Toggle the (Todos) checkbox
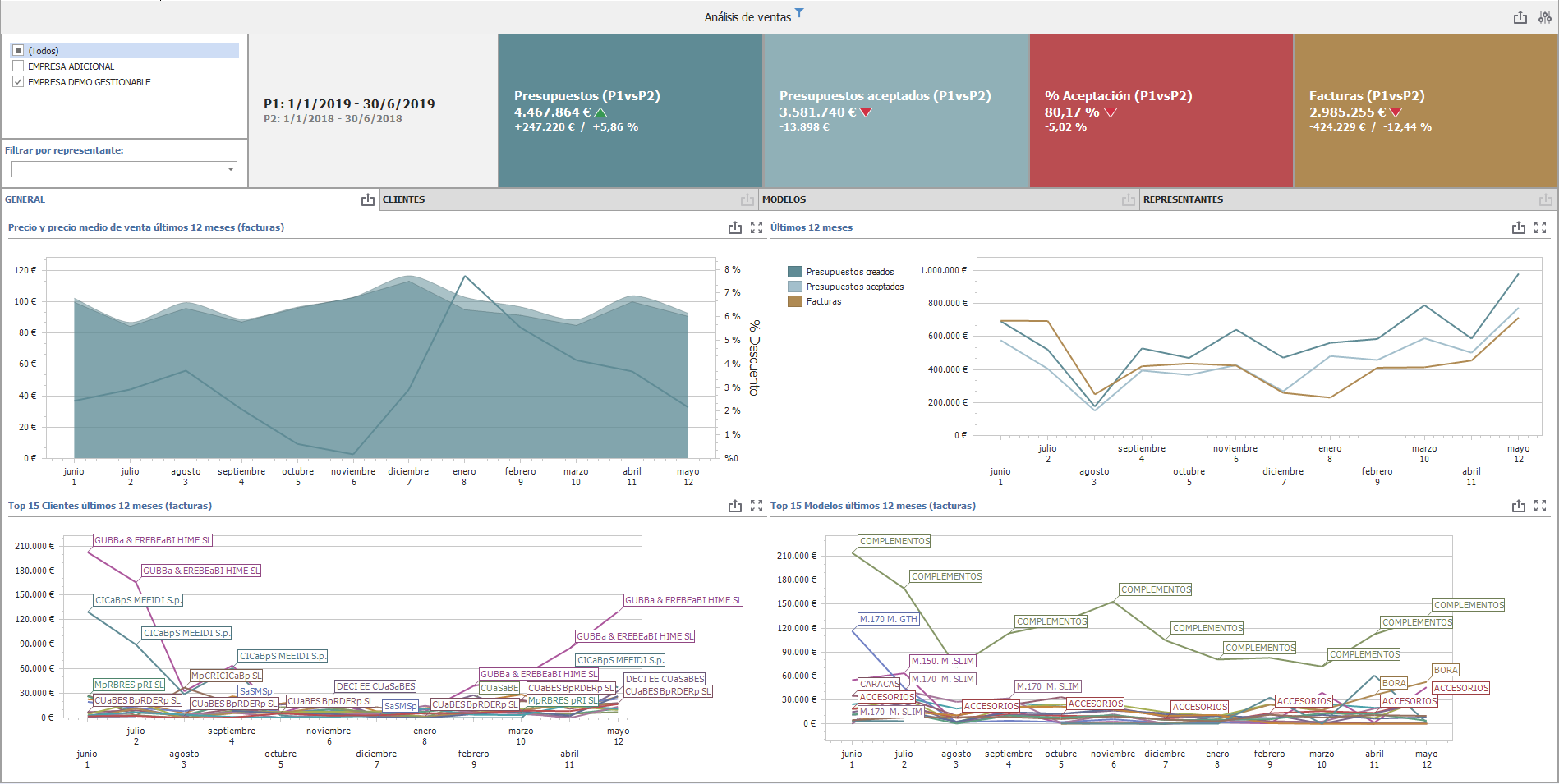Screen dimensions: 1559x784 [18, 51]
